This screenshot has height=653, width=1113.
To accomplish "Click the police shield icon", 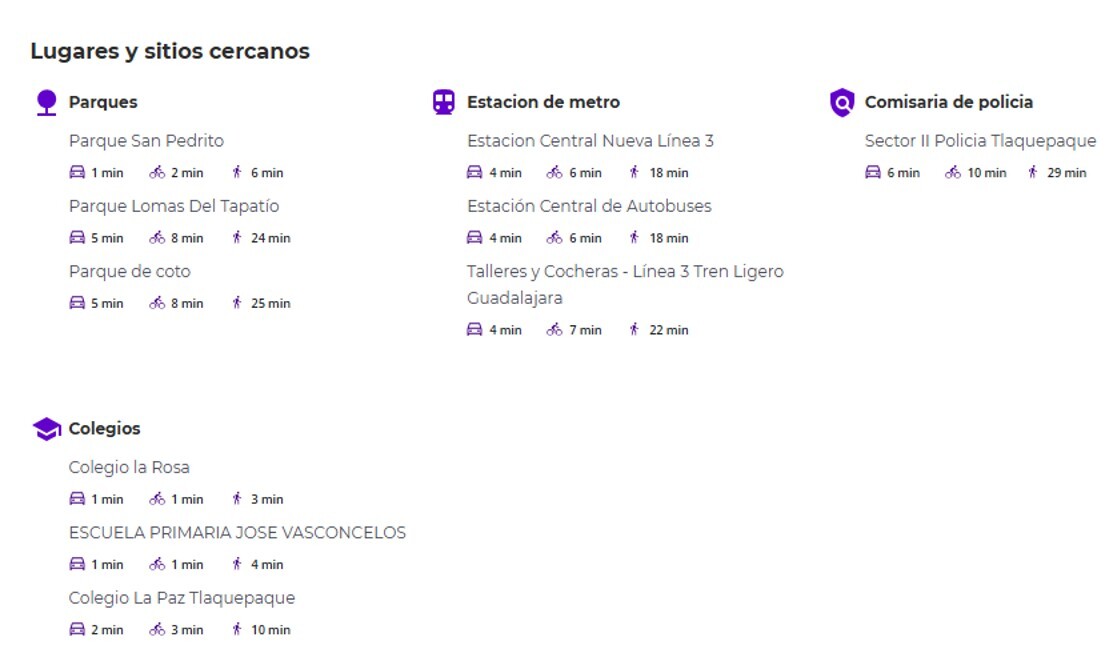I will point(842,102).
